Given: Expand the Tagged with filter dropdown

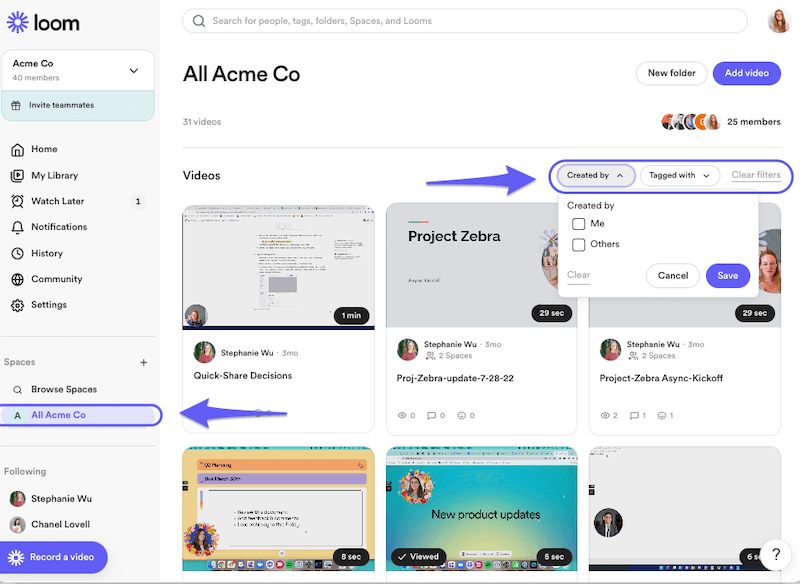Looking at the screenshot, I should tap(680, 175).
